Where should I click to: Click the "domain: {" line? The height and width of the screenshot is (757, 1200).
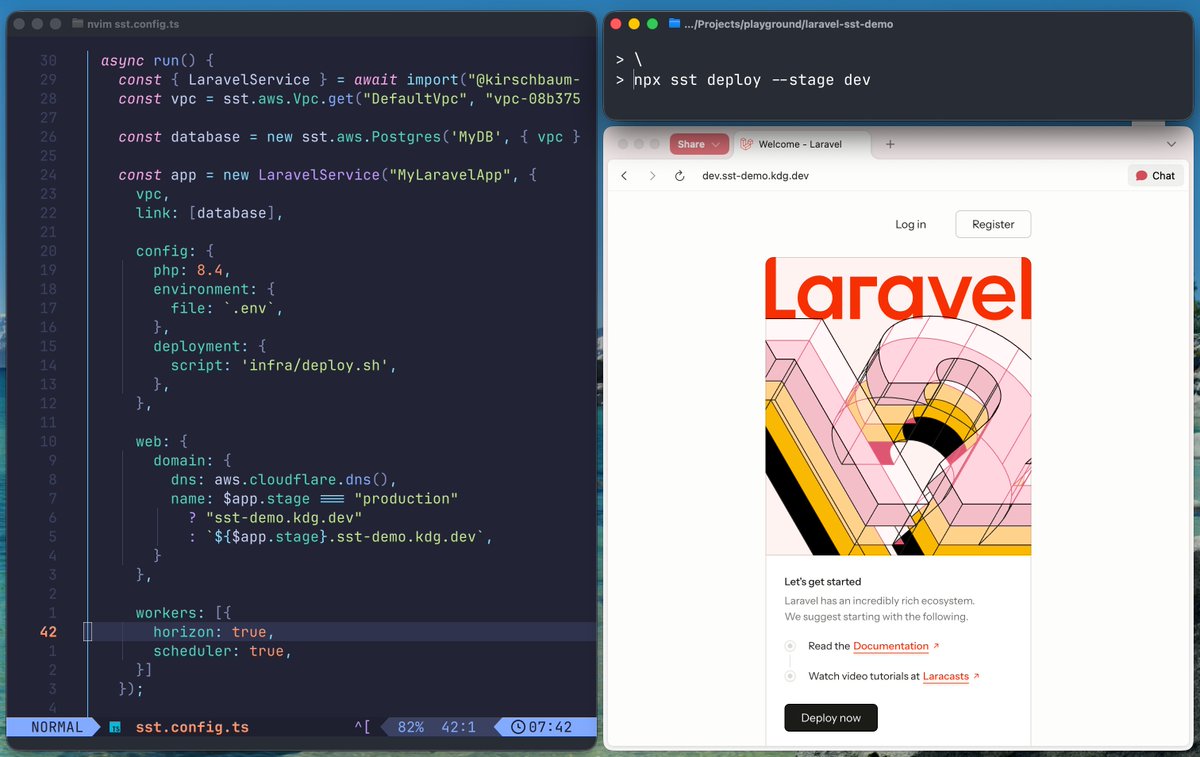192,460
